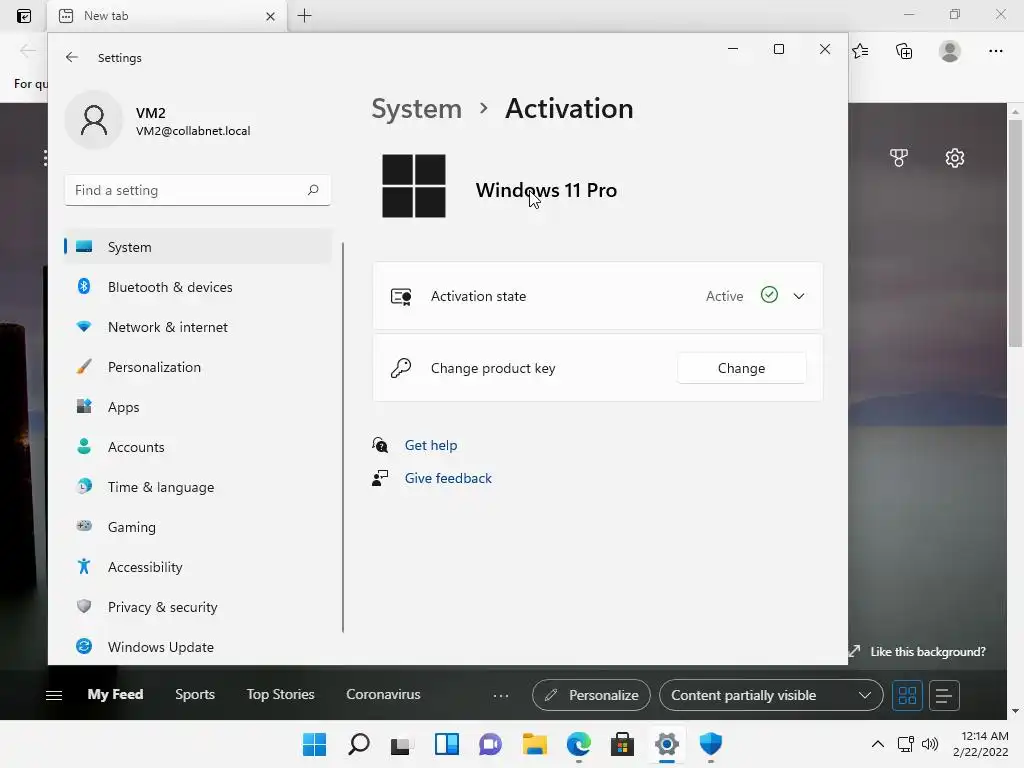Open Edge profile avatar icon

(950, 51)
